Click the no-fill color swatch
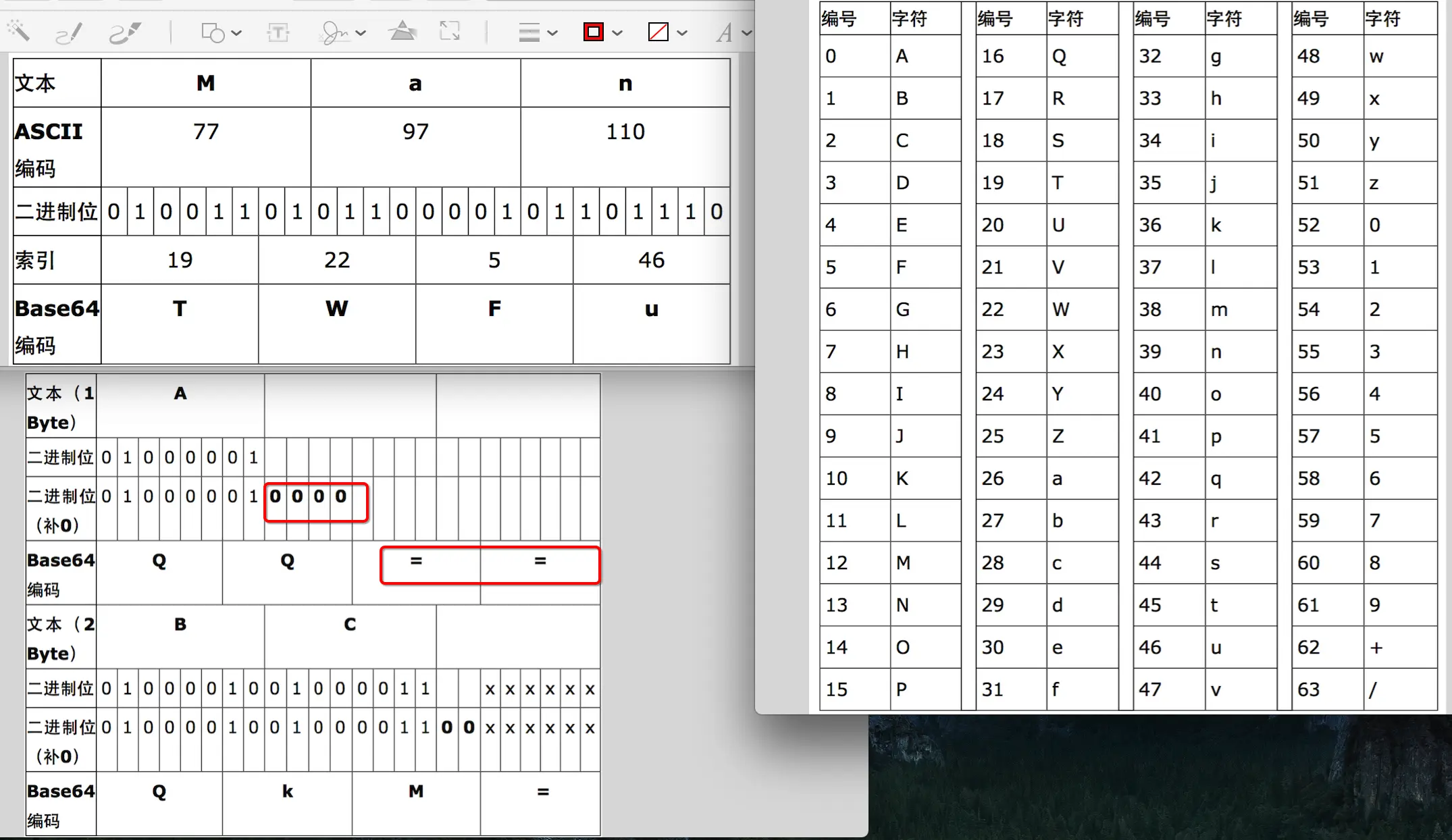The image size is (1452, 840). tap(658, 32)
